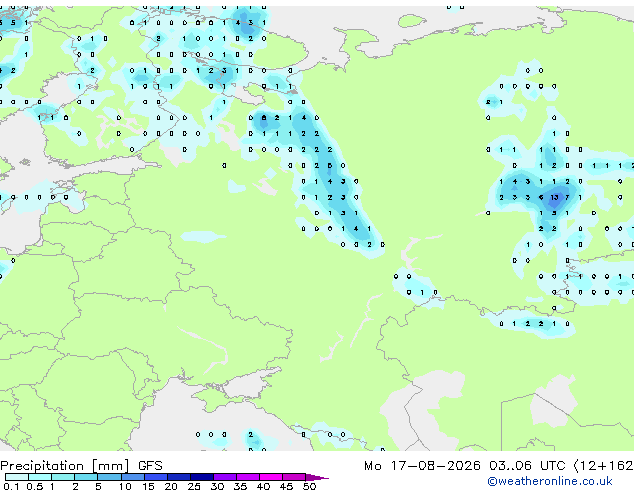Viewport: 634px width, 490px height.
Task: Click the legend swatch between 5 and 10
Action: [x=109, y=477]
